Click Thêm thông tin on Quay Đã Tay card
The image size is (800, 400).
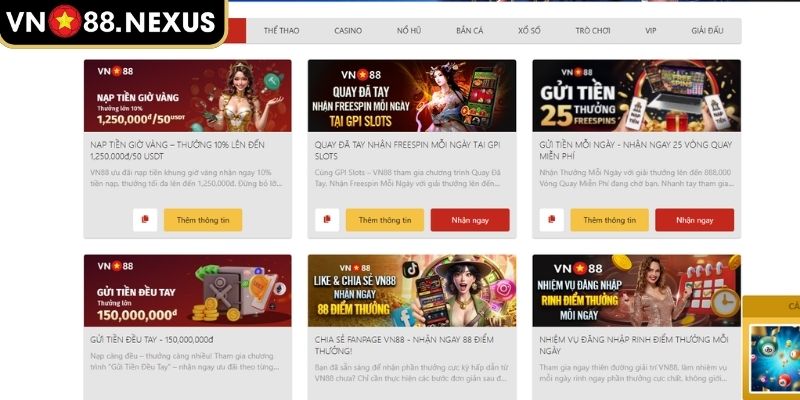[385, 220]
